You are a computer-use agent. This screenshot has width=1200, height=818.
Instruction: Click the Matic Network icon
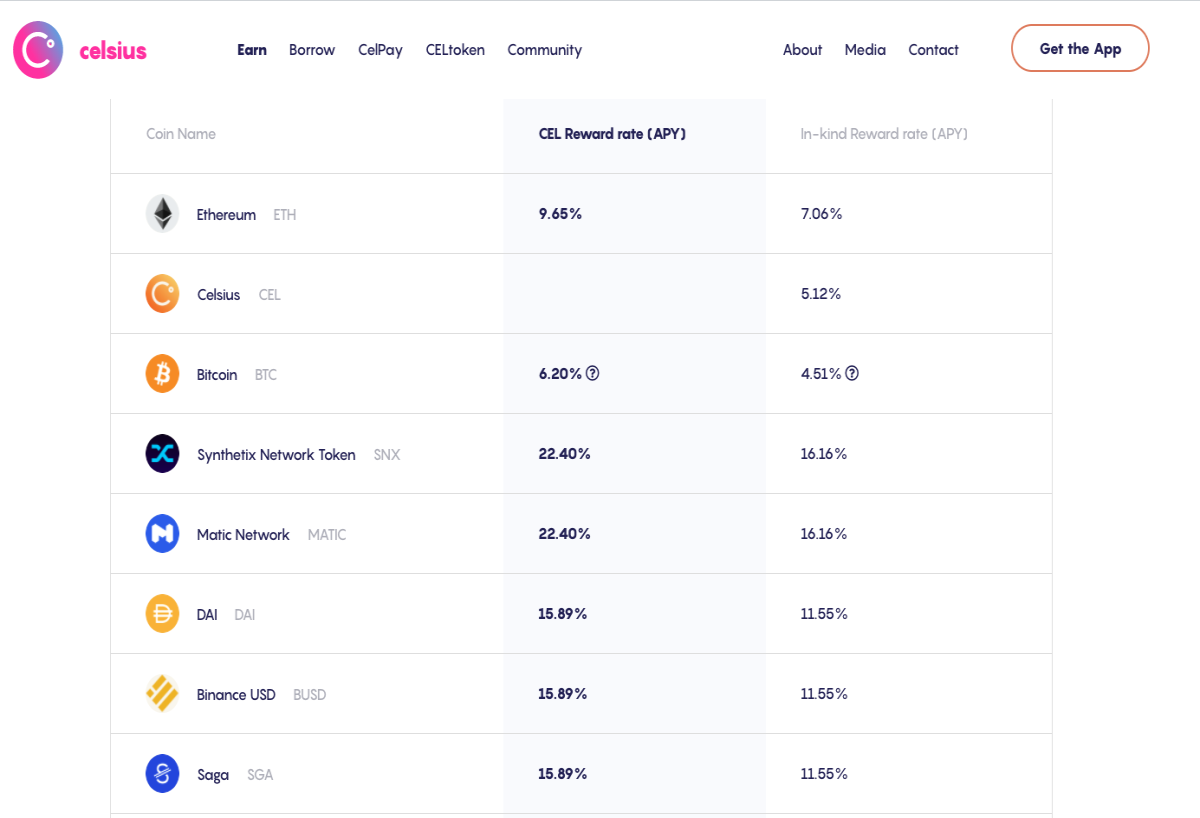click(162, 534)
